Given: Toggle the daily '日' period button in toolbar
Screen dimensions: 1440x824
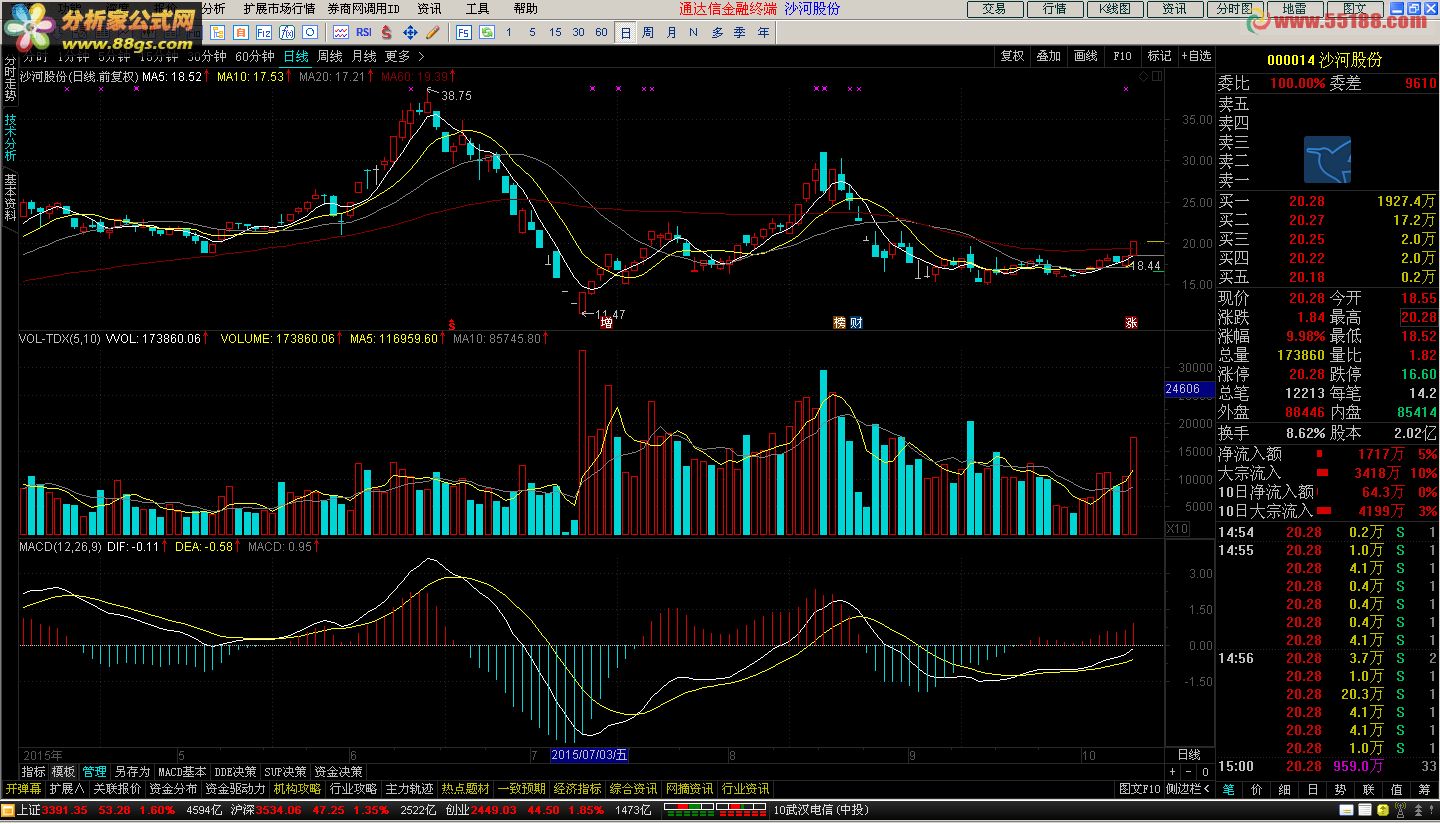Looking at the screenshot, I should click(x=626, y=32).
